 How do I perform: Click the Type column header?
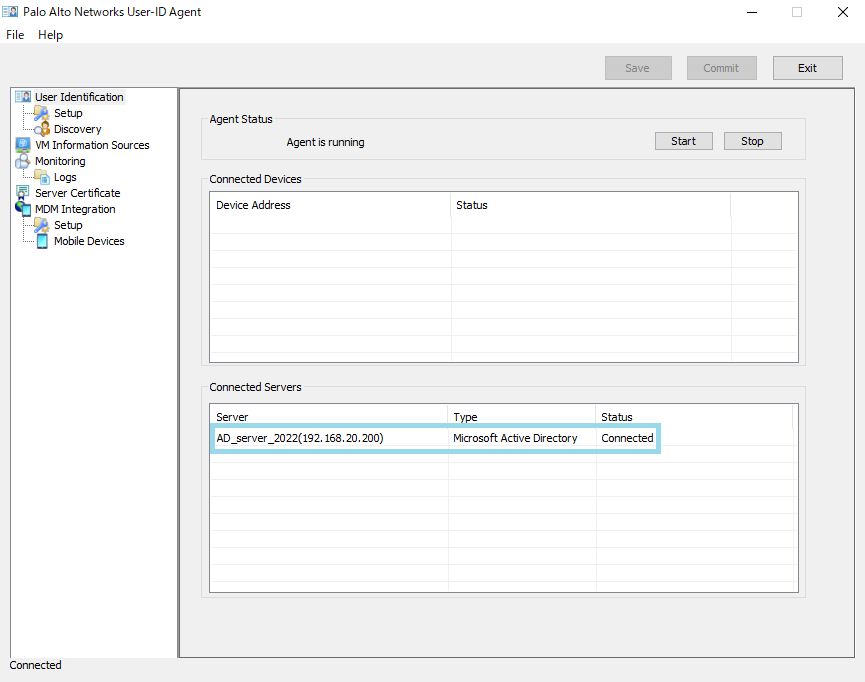522,417
